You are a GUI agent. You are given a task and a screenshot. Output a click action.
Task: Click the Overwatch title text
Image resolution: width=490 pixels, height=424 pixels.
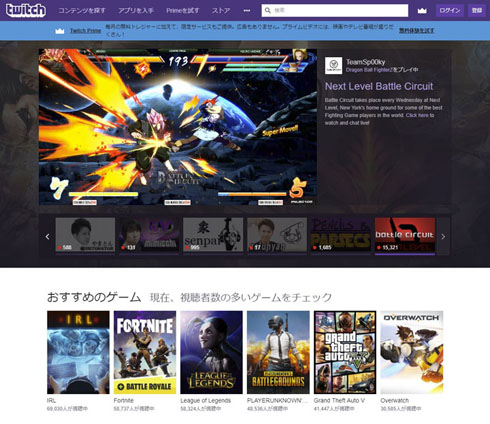[395, 400]
